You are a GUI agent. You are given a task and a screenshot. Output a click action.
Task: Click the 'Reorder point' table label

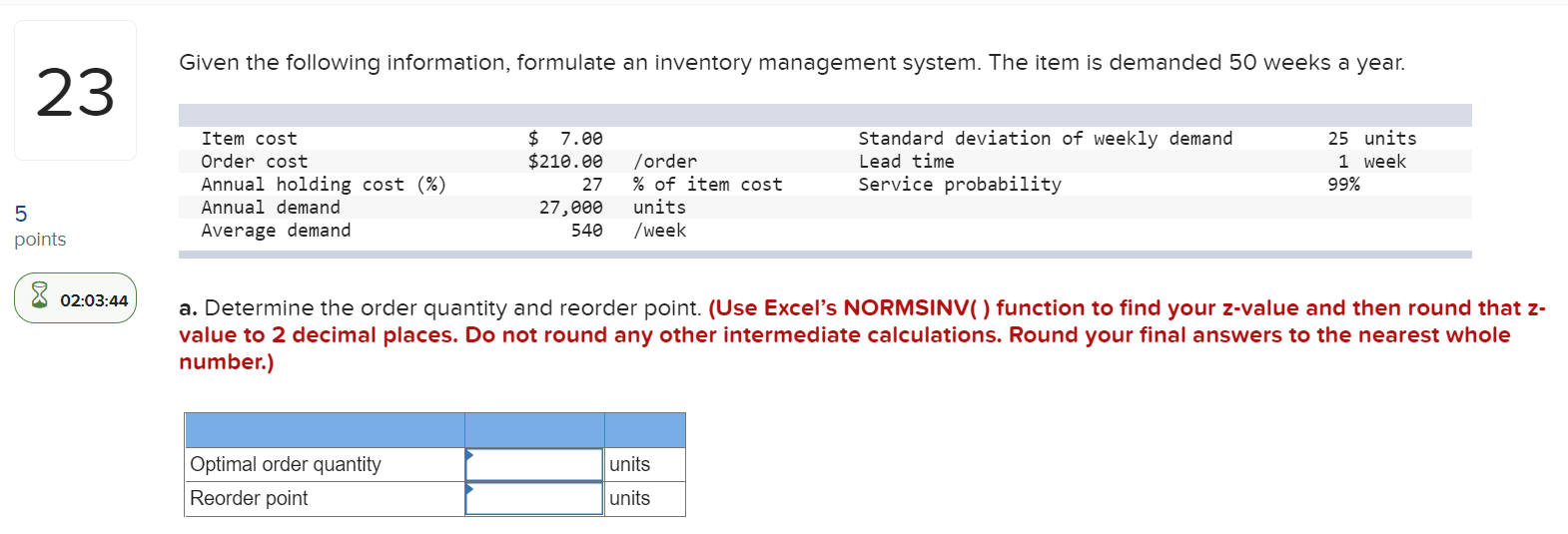(249, 498)
